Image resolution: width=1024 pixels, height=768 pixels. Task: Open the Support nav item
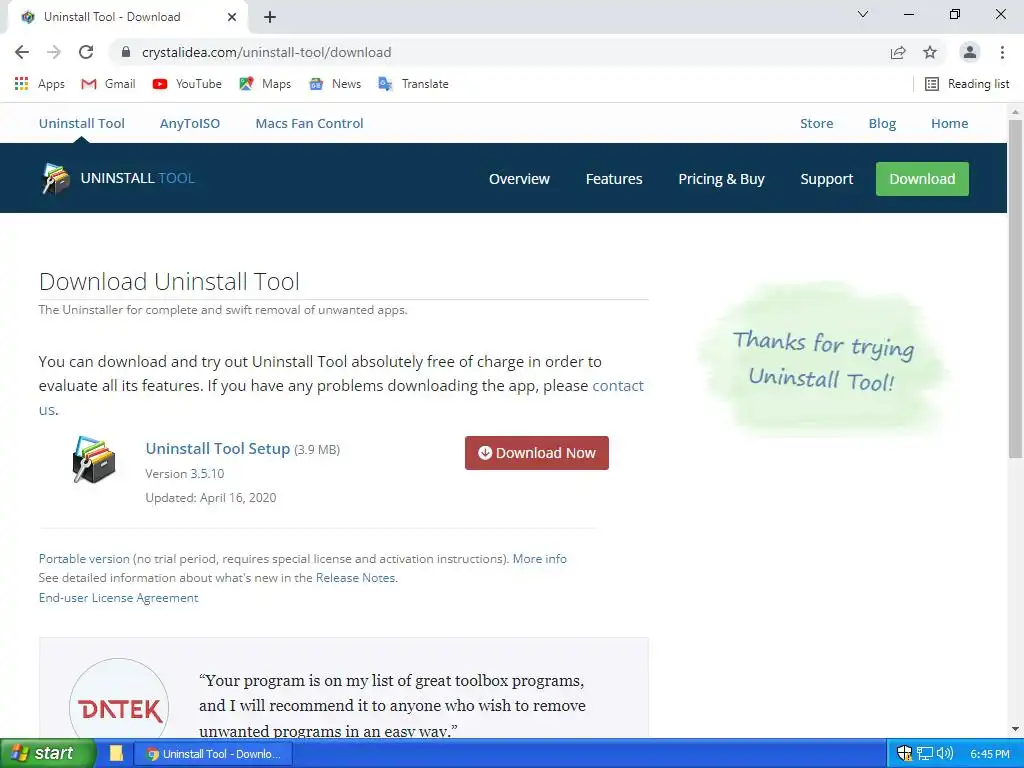(827, 179)
